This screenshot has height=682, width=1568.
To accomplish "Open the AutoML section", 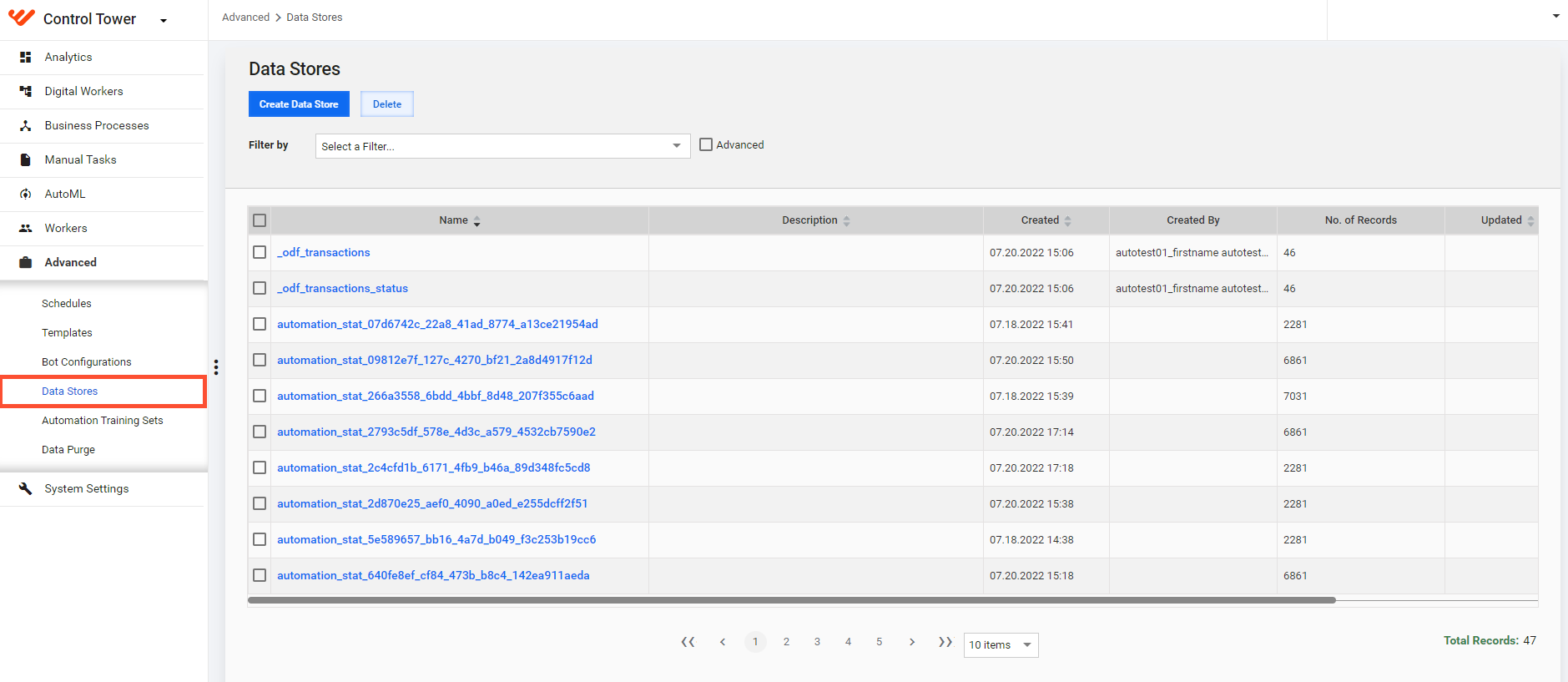I will point(65,194).
